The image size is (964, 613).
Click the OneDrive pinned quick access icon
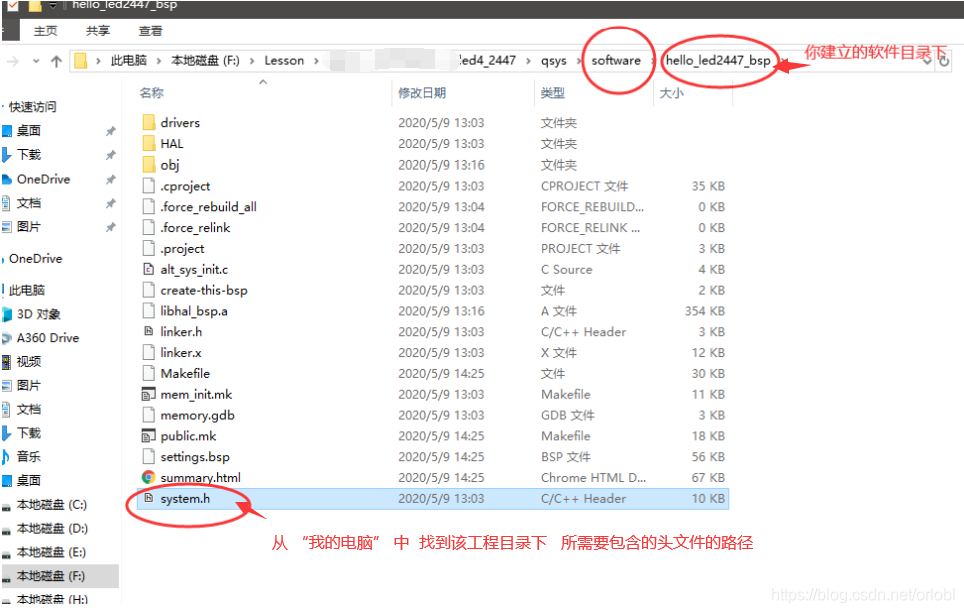(x=7, y=180)
